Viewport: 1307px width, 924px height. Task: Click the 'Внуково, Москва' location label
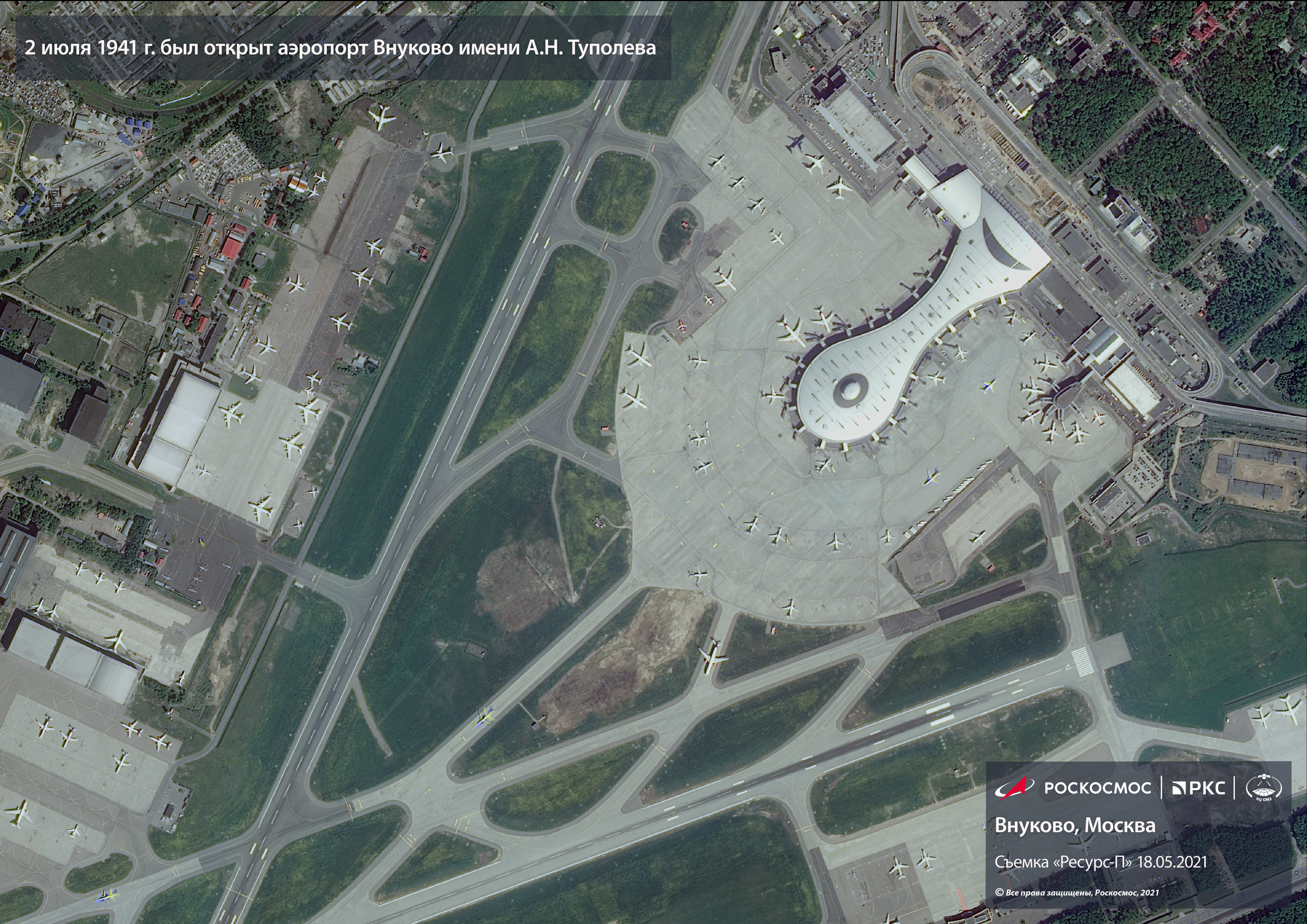click(x=1075, y=825)
